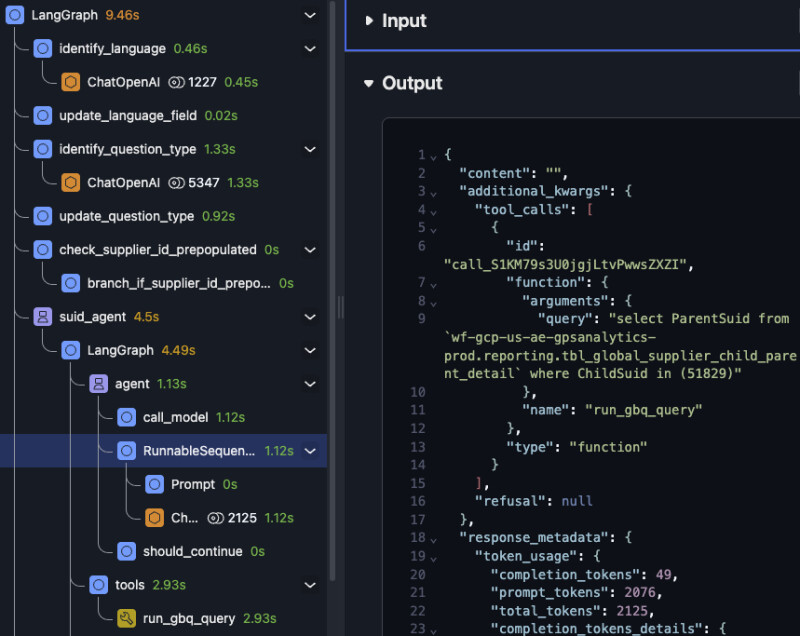Expand the Input section
The height and width of the screenshot is (636, 800).
(369, 21)
